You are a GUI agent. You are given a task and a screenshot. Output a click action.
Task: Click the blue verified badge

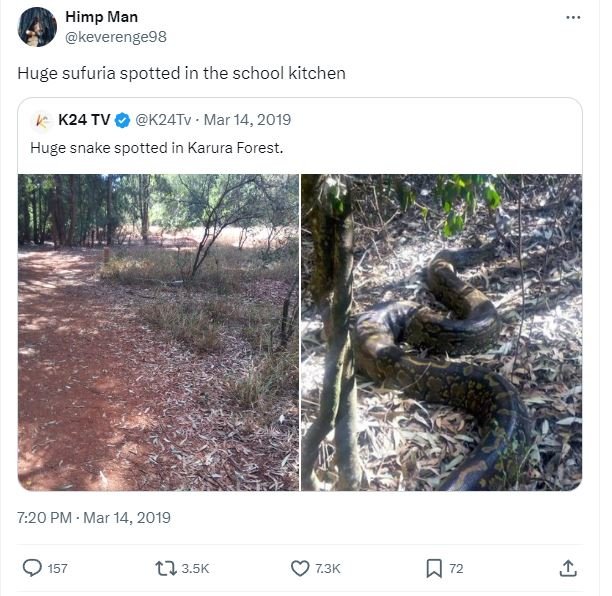pyautogui.click(x=122, y=120)
